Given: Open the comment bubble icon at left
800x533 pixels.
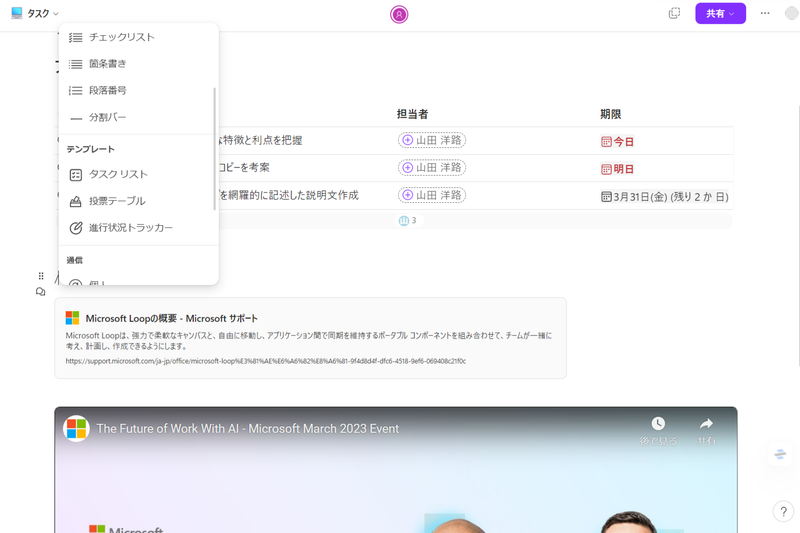Looking at the screenshot, I should [x=41, y=292].
